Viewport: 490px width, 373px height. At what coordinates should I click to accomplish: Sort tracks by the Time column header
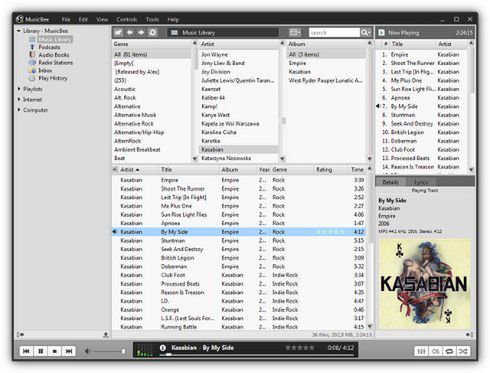(357, 170)
